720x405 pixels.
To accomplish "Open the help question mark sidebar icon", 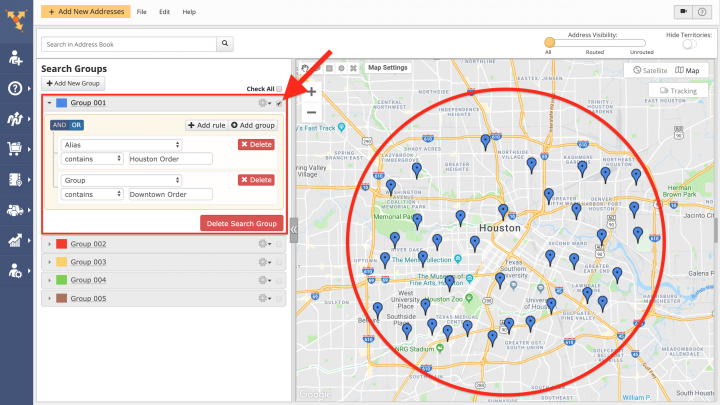I will 15,88.
